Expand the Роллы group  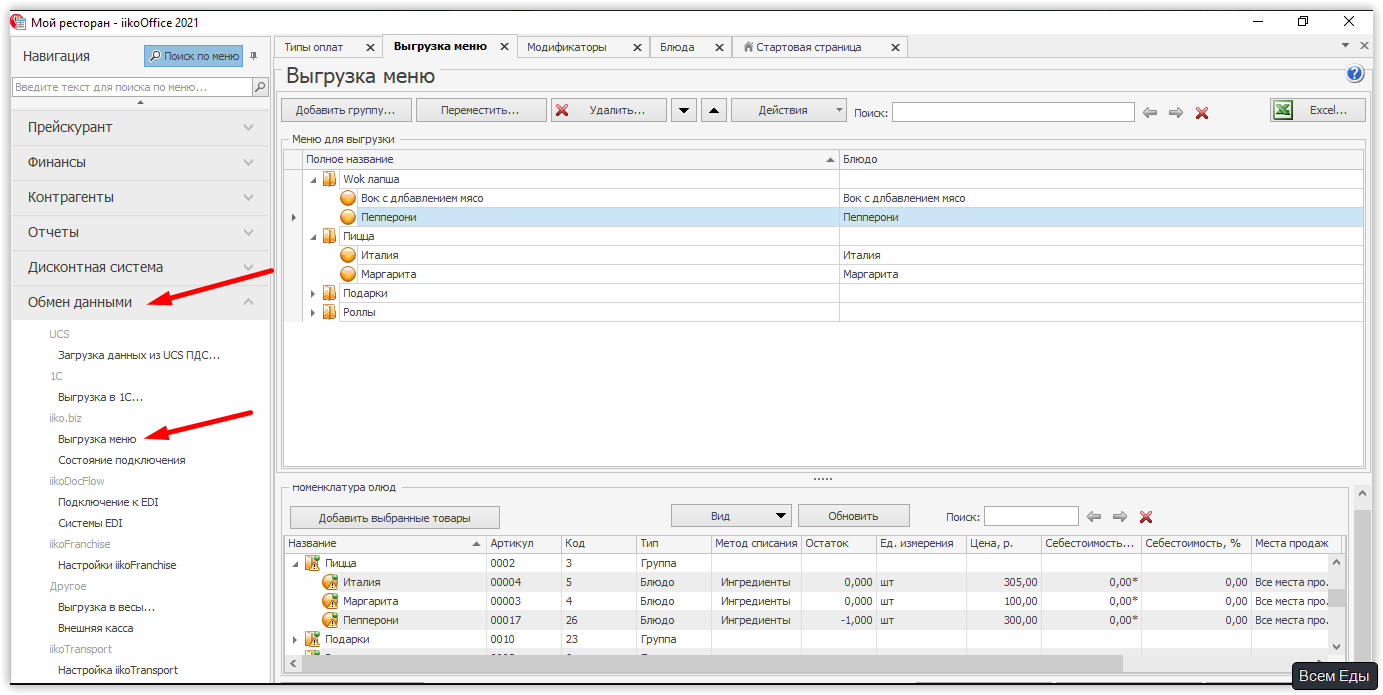pos(313,312)
